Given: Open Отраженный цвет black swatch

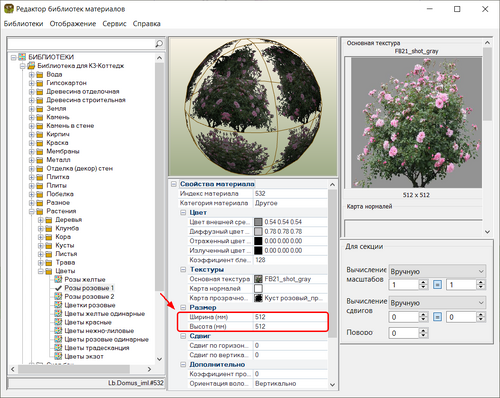Looking at the screenshot, I should click(258, 241).
